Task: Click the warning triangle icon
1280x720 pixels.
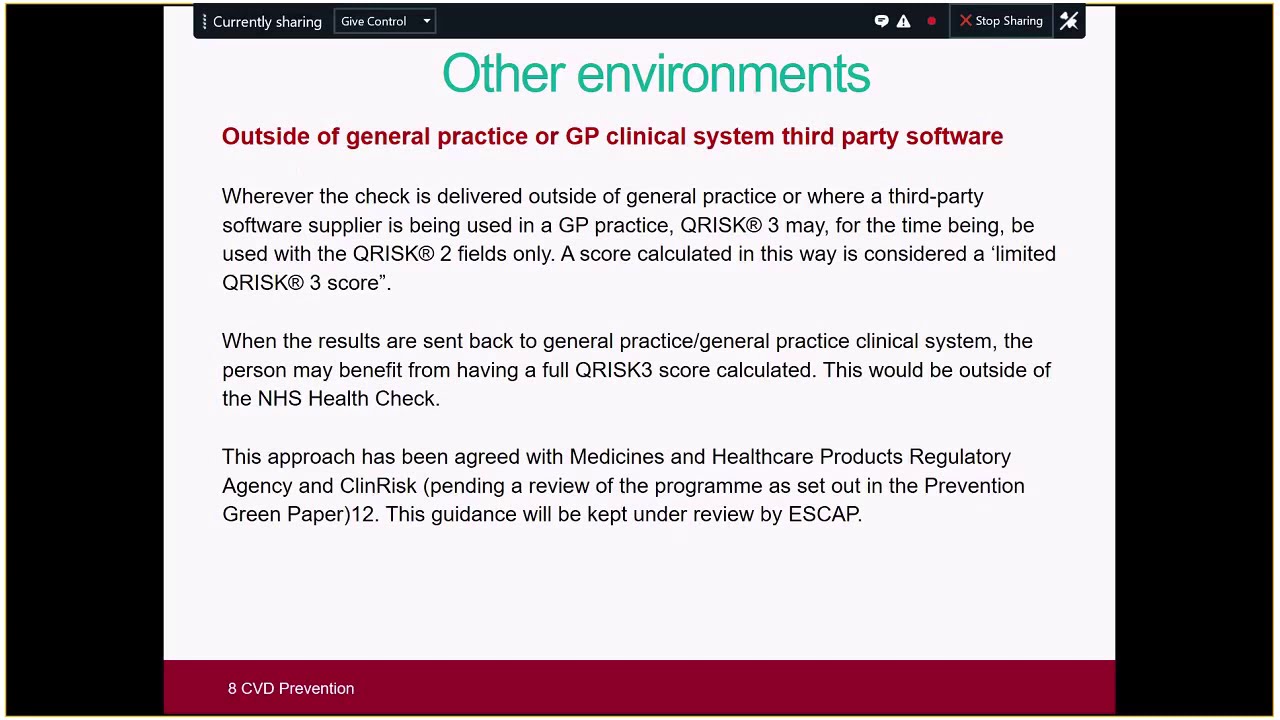Action: [x=904, y=21]
